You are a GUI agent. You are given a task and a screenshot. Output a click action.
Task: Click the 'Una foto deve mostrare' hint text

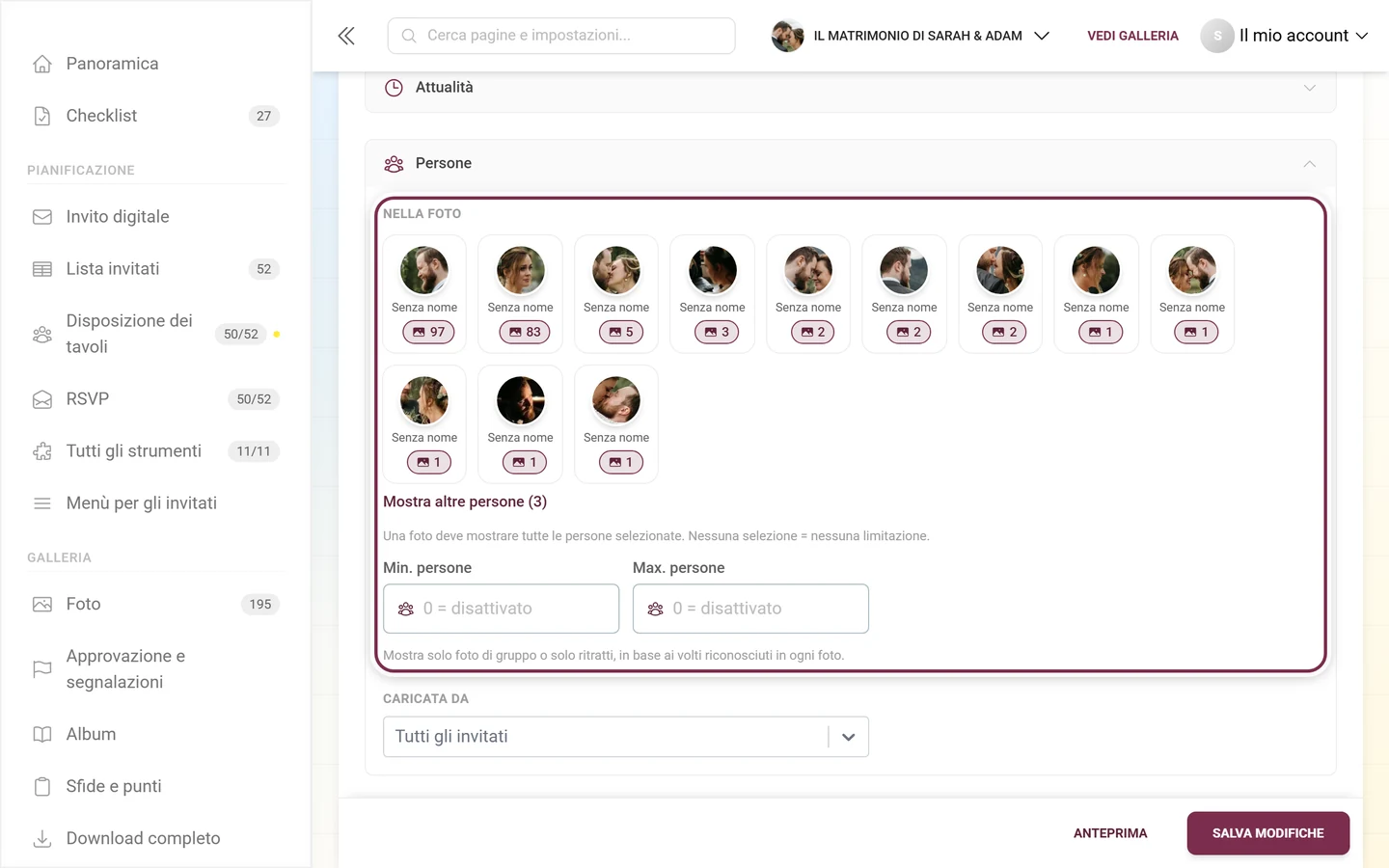656,536
